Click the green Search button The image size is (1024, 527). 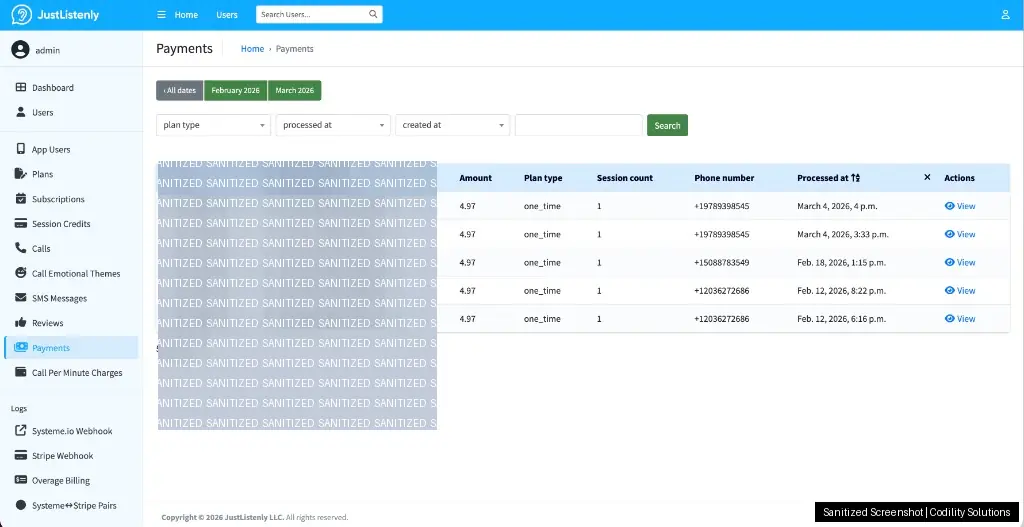667,125
